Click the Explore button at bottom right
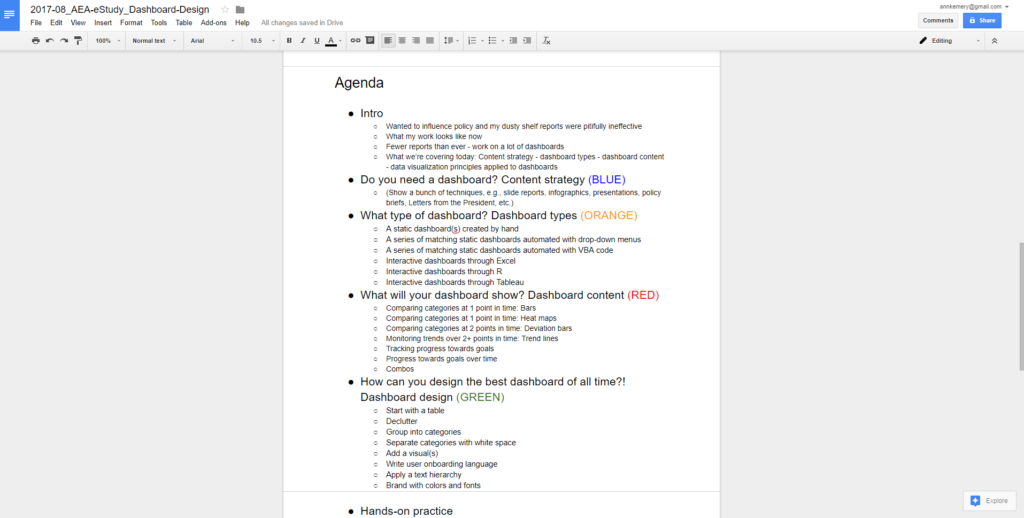Screen dimensions: 1024x518 point(990,500)
